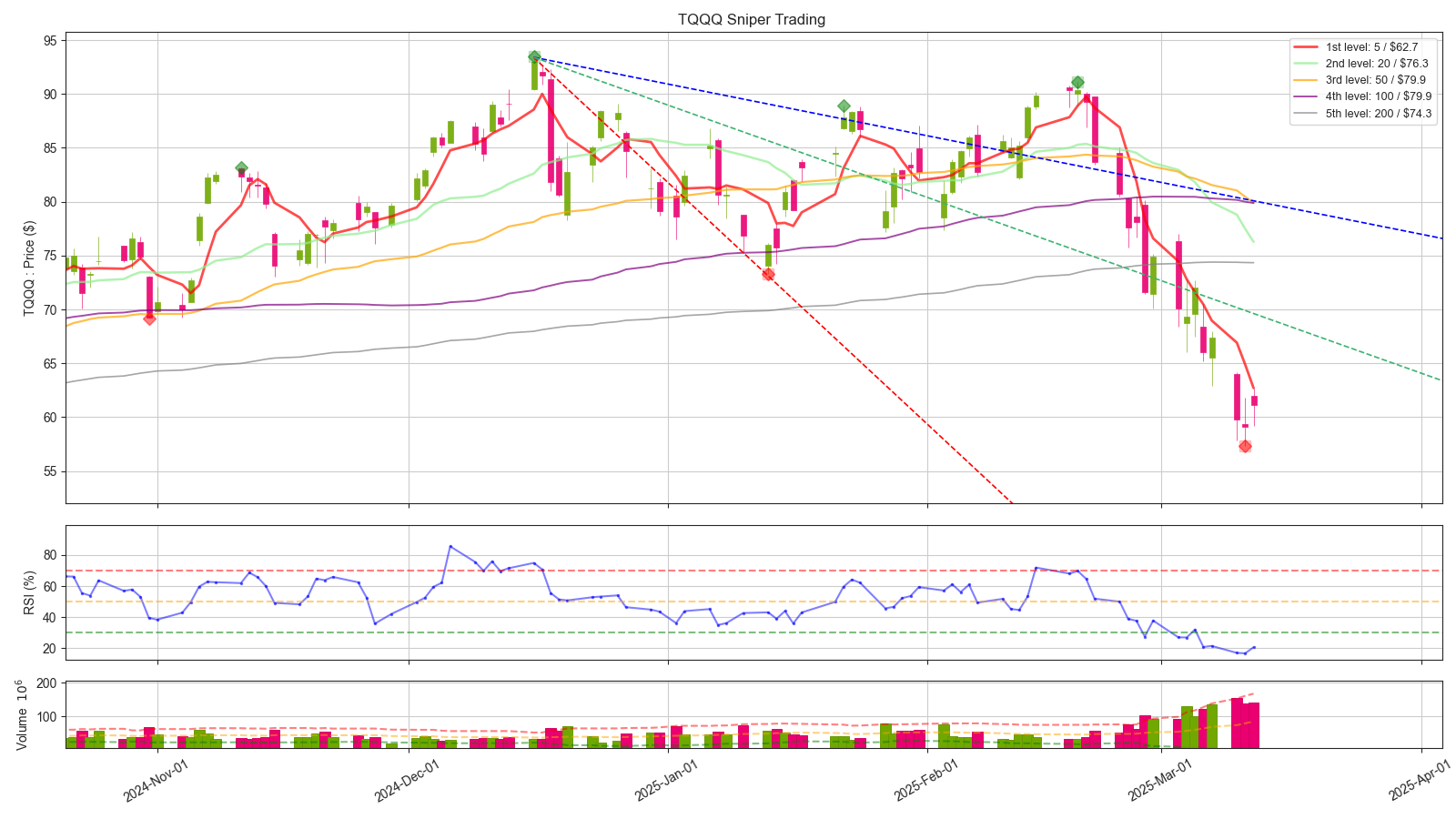Click the red diamond near 57 in March
Image resolution: width=1456 pixels, height=819 pixels.
(x=1245, y=446)
